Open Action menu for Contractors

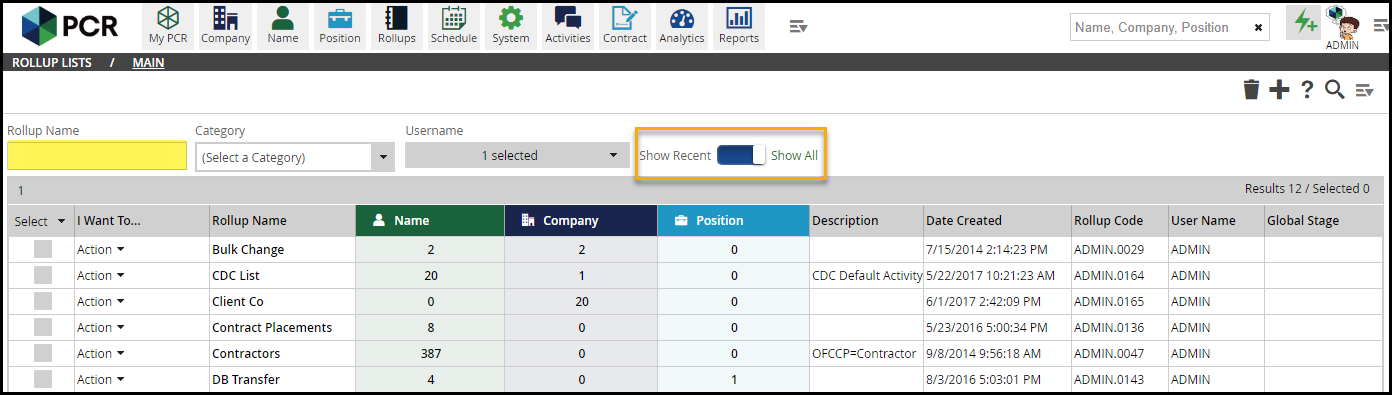pyautogui.click(x=101, y=354)
